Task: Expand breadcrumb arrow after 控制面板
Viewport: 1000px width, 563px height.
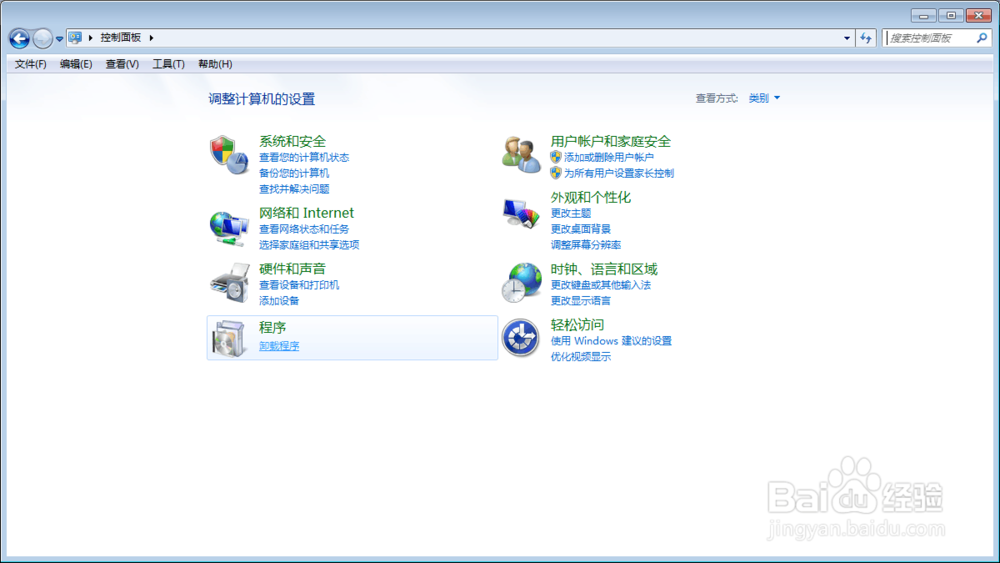Action: pyautogui.click(x=151, y=38)
